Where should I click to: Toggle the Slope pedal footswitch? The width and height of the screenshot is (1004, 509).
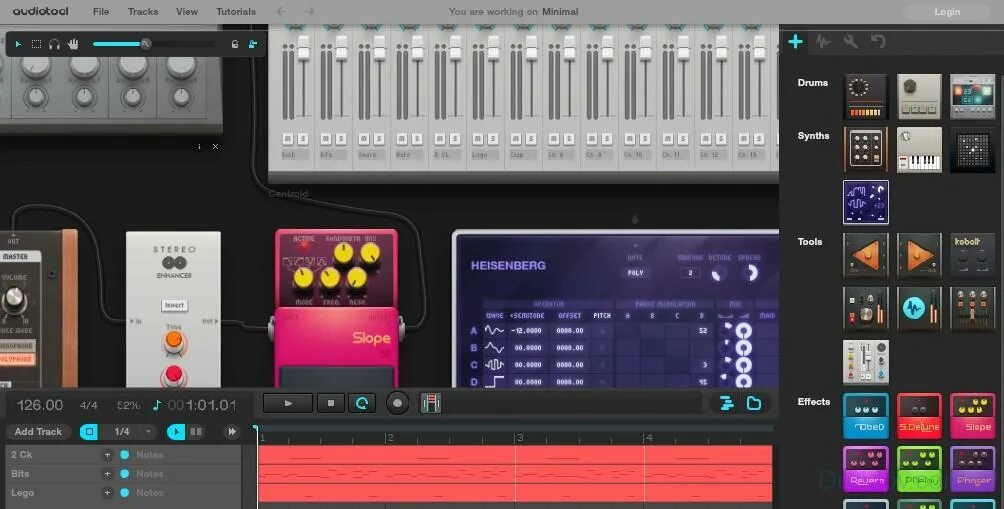point(336,377)
